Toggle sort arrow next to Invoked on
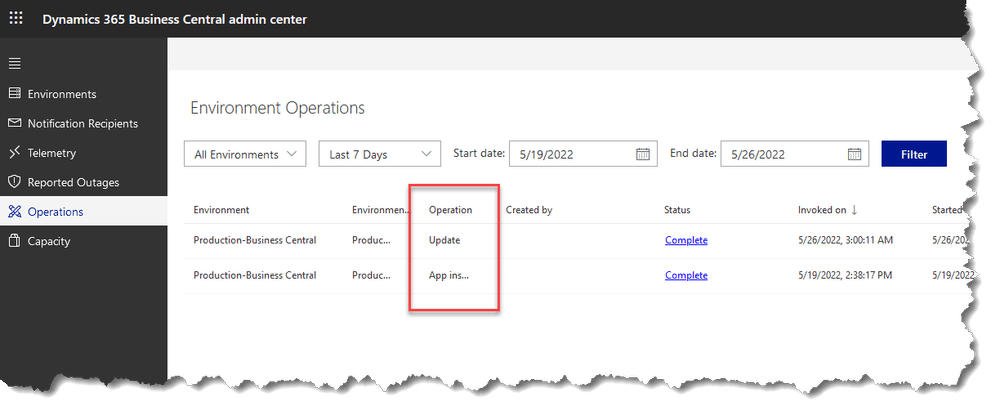The image size is (1000, 411). pyautogui.click(x=855, y=210)
